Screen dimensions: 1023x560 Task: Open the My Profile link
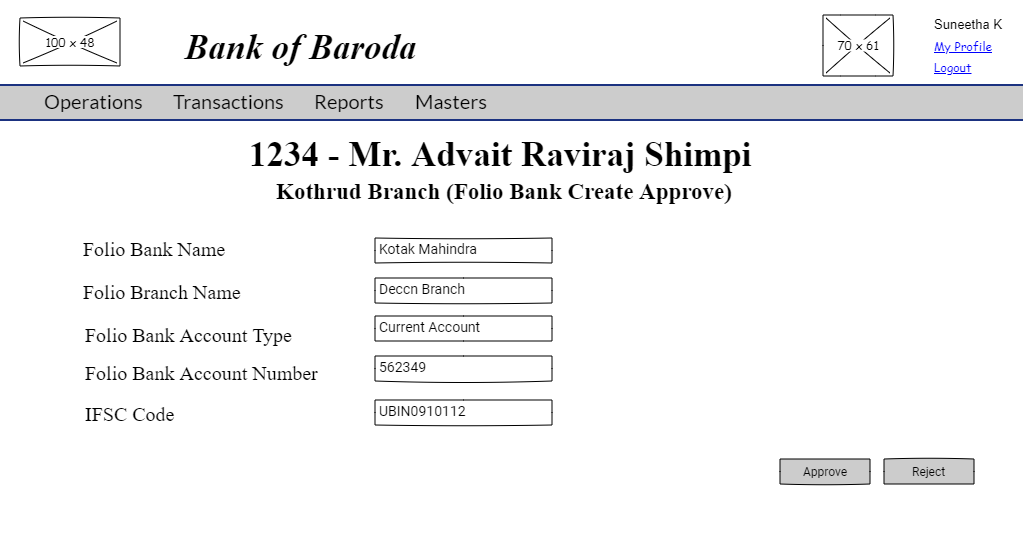pos(962,47)
